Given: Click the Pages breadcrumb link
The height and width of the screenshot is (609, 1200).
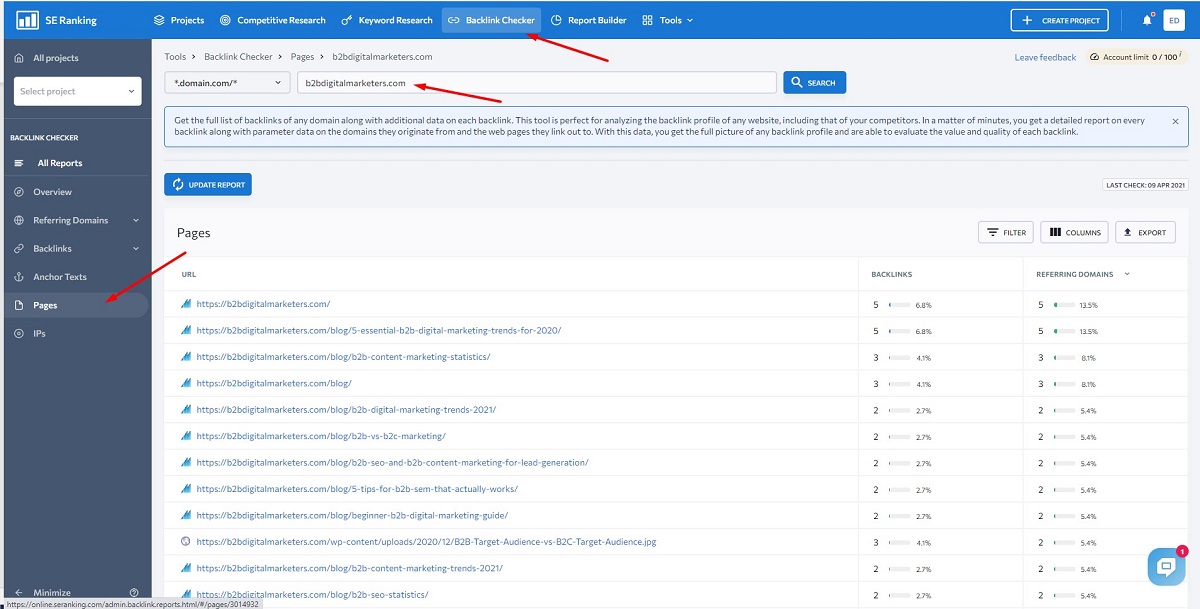Looking at the screenshot, I should tap(302, 57).
